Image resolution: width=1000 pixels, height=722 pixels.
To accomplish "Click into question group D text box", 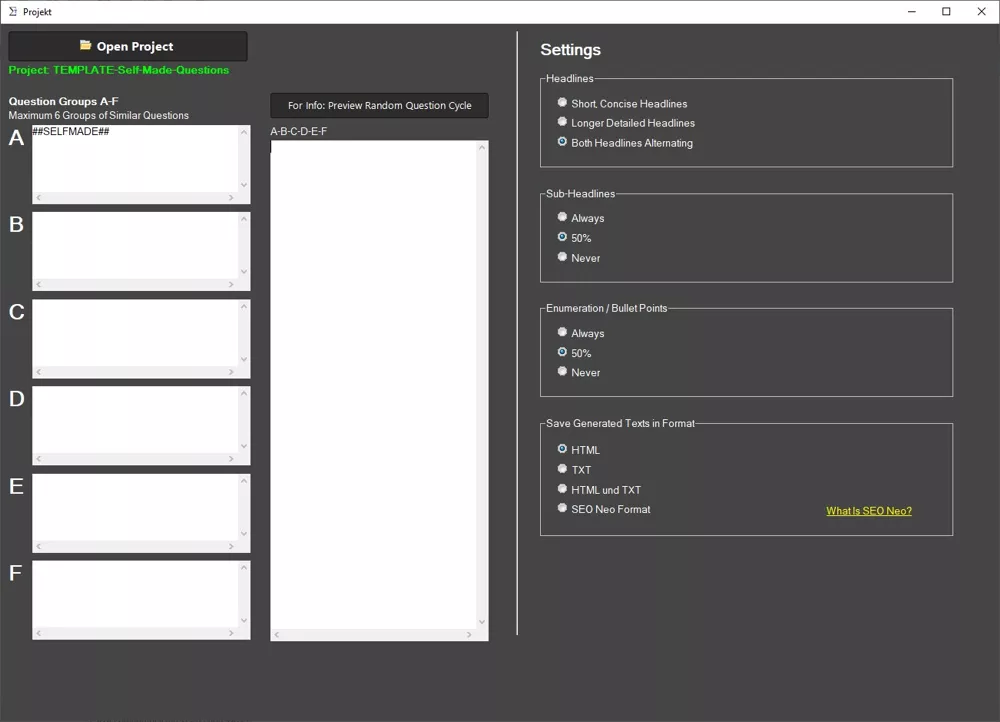I will [x=135, y=420].
